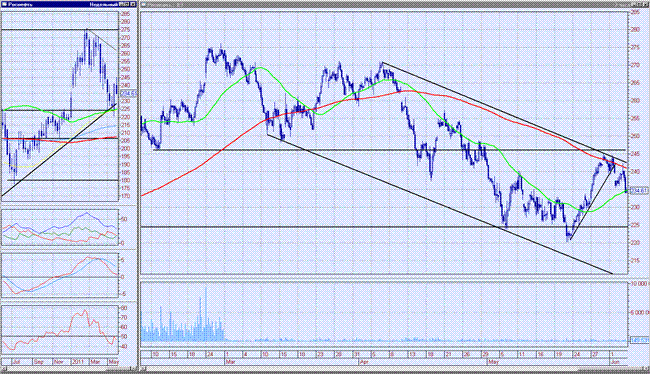Select the Jun label on the main timeline
Viewport: 650px width, 374px height.
[615, 362]
